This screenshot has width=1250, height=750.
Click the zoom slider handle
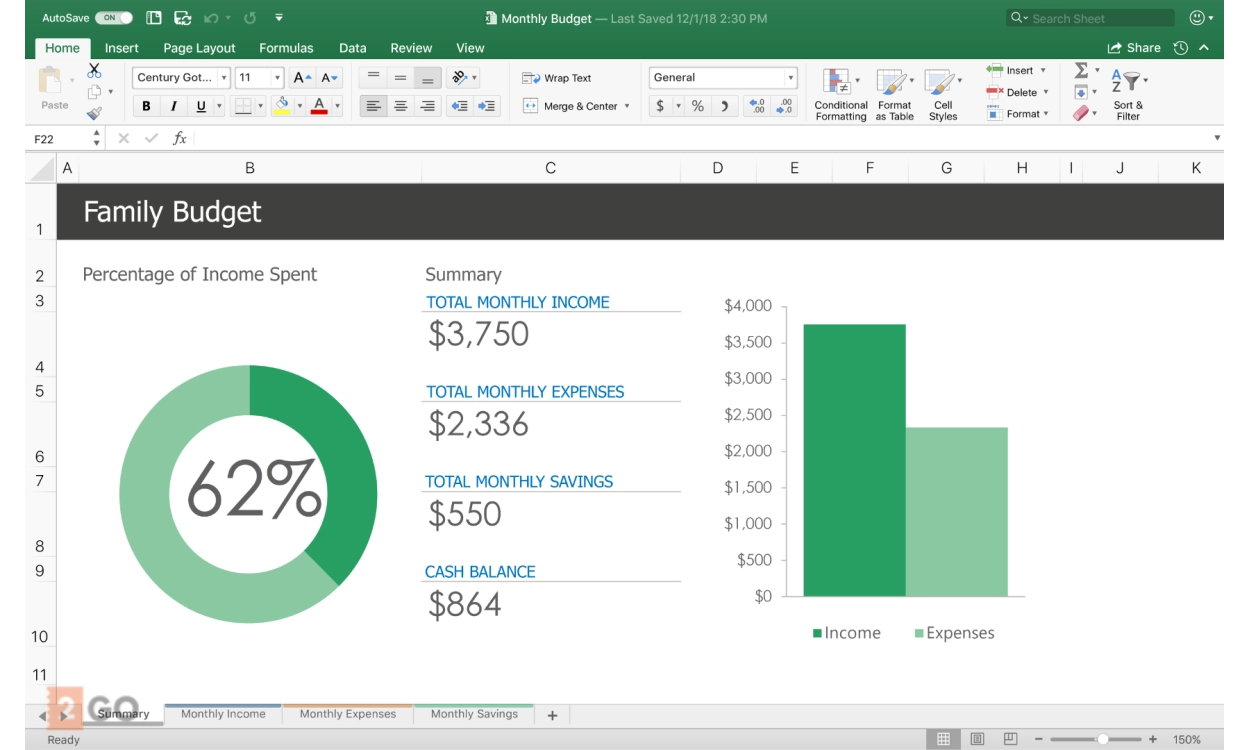[1102, 739]
